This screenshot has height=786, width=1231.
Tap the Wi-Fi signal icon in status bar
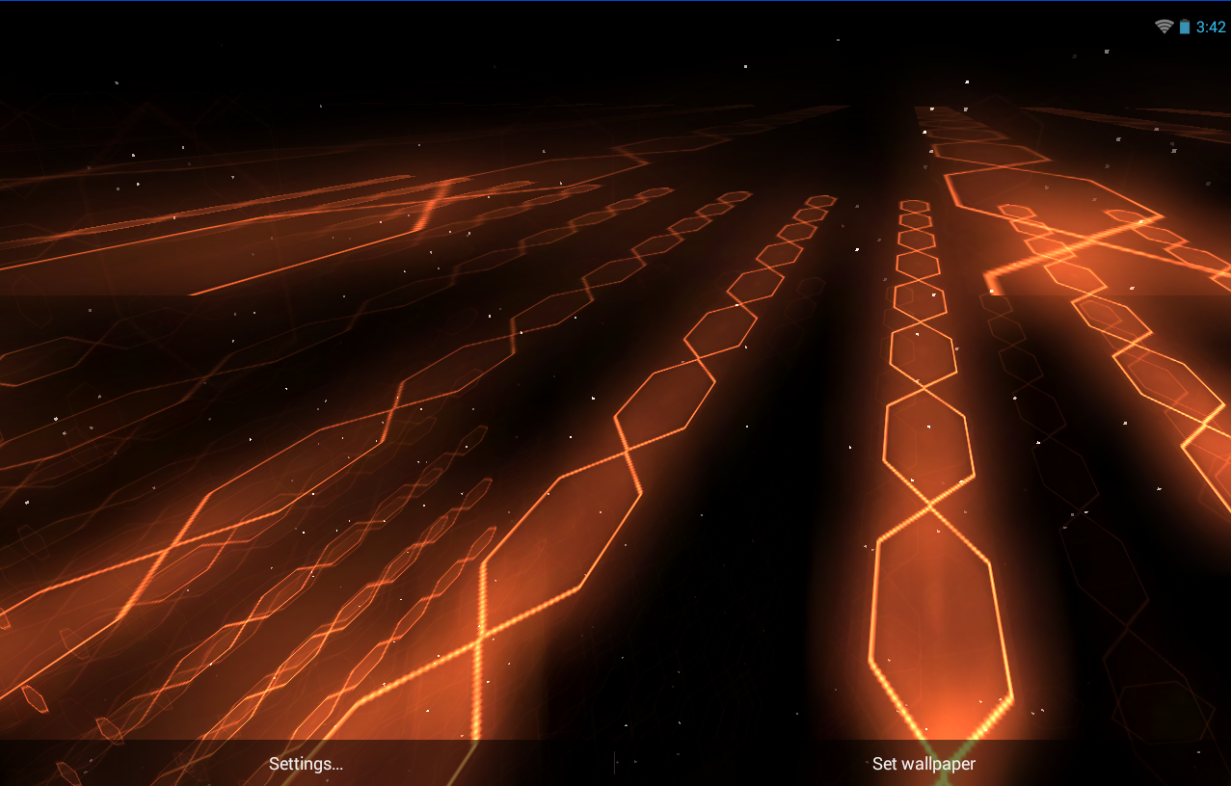tap(1163, 27)
